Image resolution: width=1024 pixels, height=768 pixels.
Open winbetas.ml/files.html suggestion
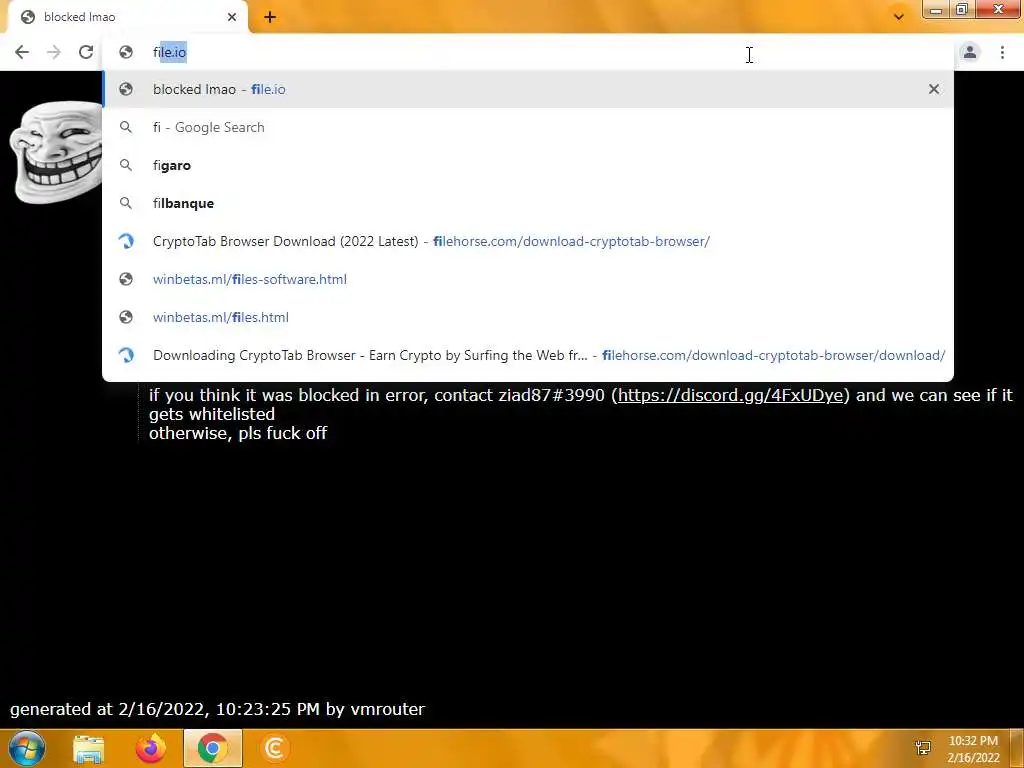tap(528, 317)
